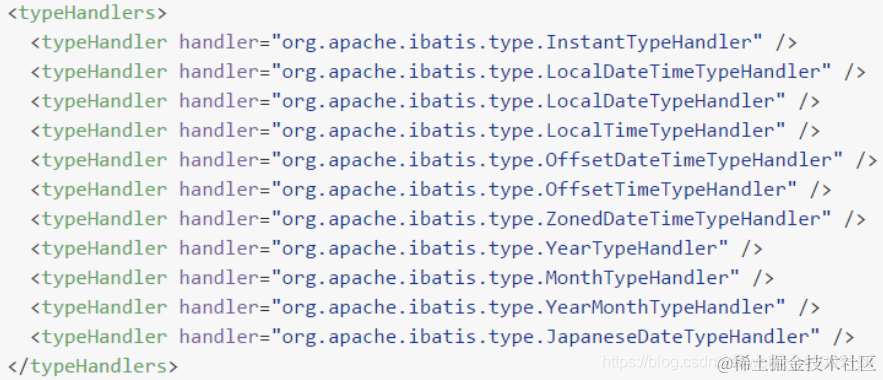Click the closing typeHandlers tag

coord(93,366)
